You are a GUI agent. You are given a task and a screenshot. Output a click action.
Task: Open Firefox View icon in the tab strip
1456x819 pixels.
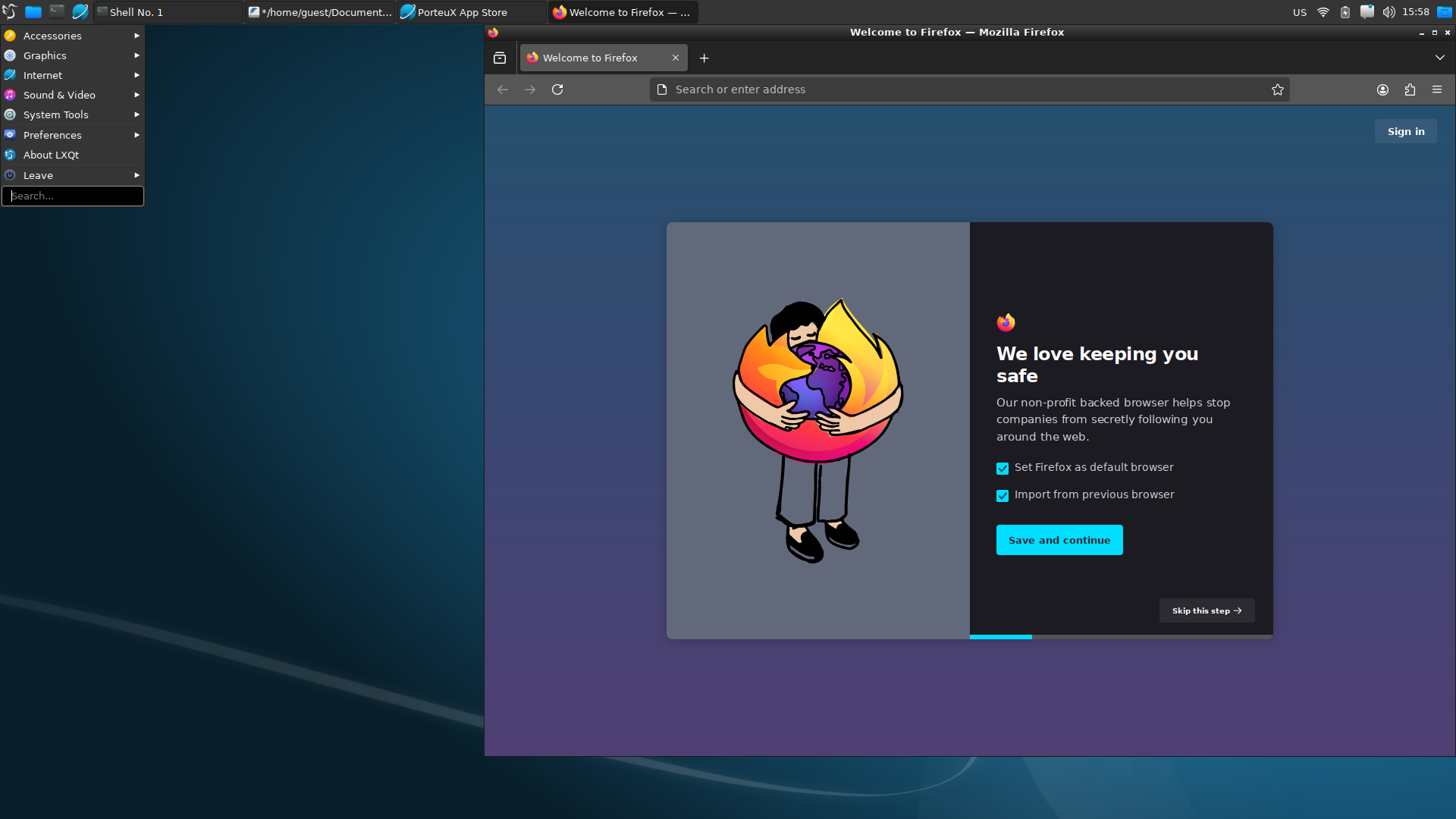[x=500, y=58]
